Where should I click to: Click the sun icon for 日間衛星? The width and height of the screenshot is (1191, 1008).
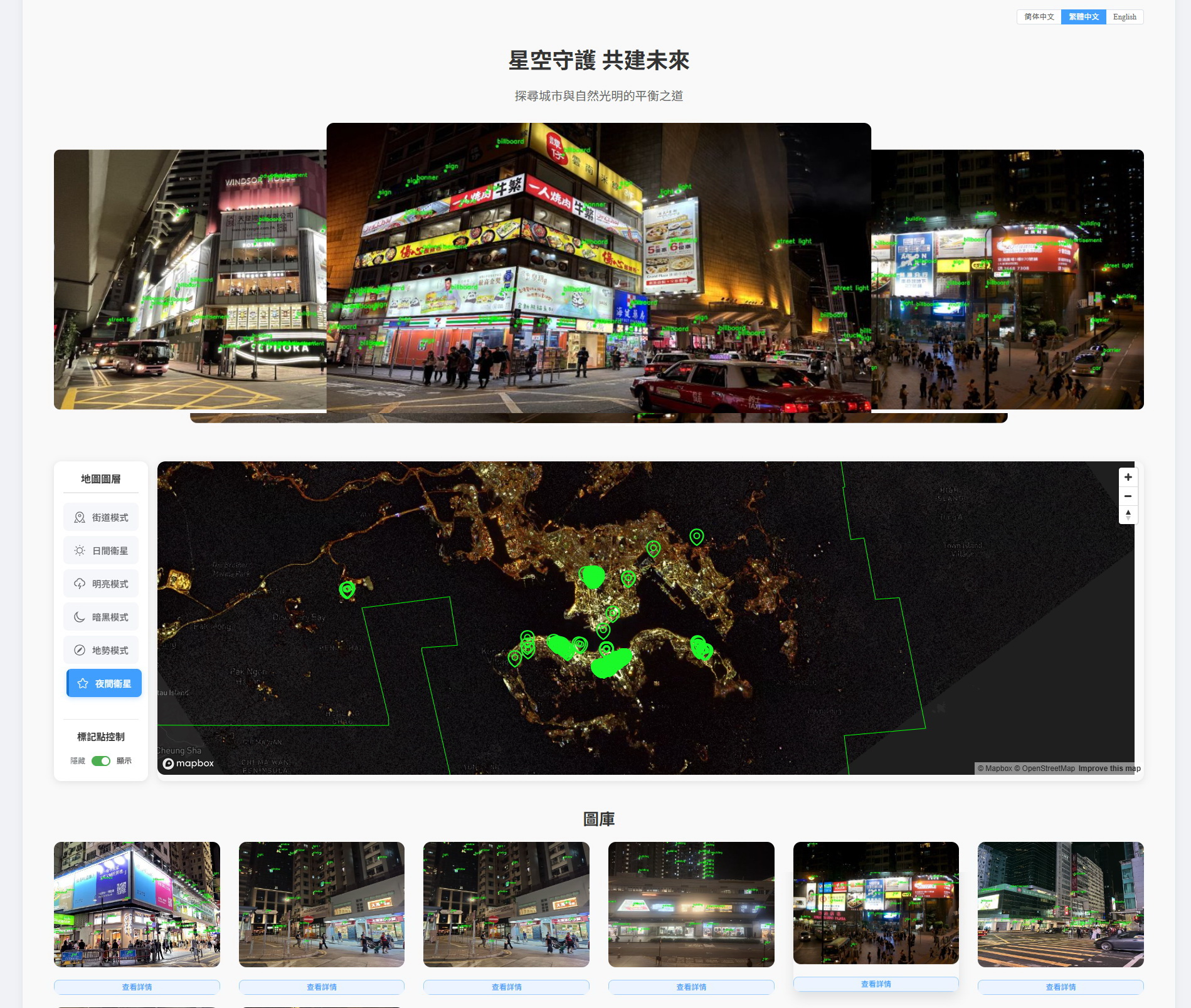coord(80,550)
